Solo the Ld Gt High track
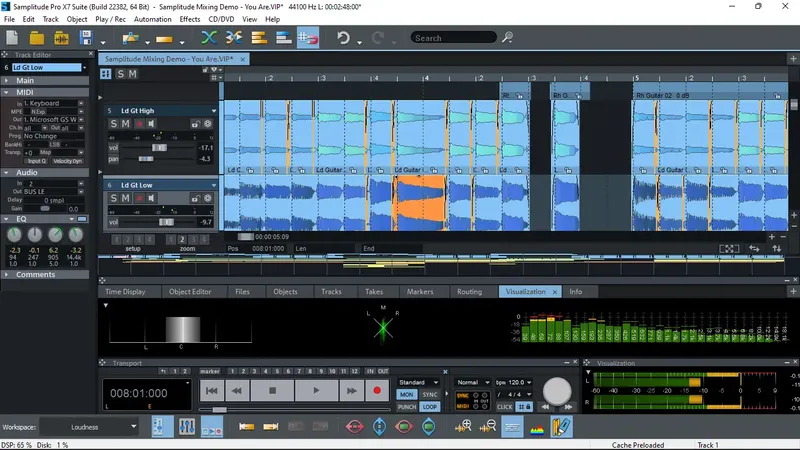Image resolution: width=800 pixels, height=450 pixels. (113, 124)
